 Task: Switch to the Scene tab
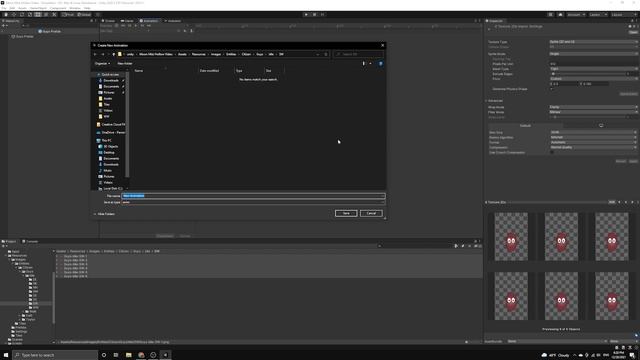pos(109,21)
